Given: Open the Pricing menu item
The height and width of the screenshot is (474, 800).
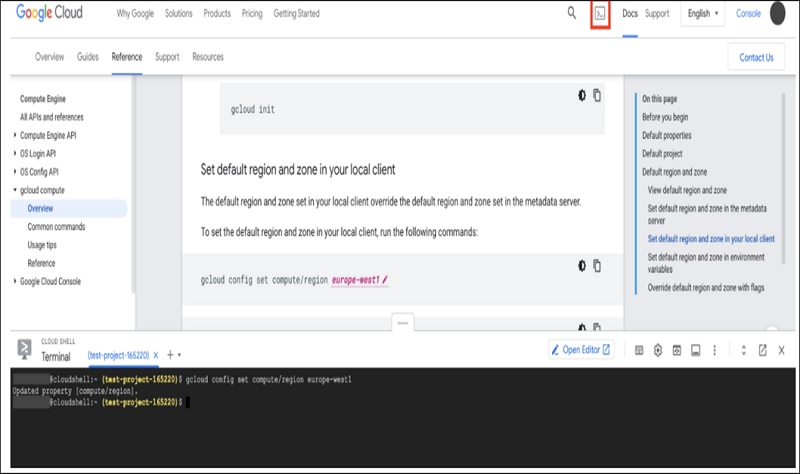Looking at the screenshot, I should click(251, 14).
